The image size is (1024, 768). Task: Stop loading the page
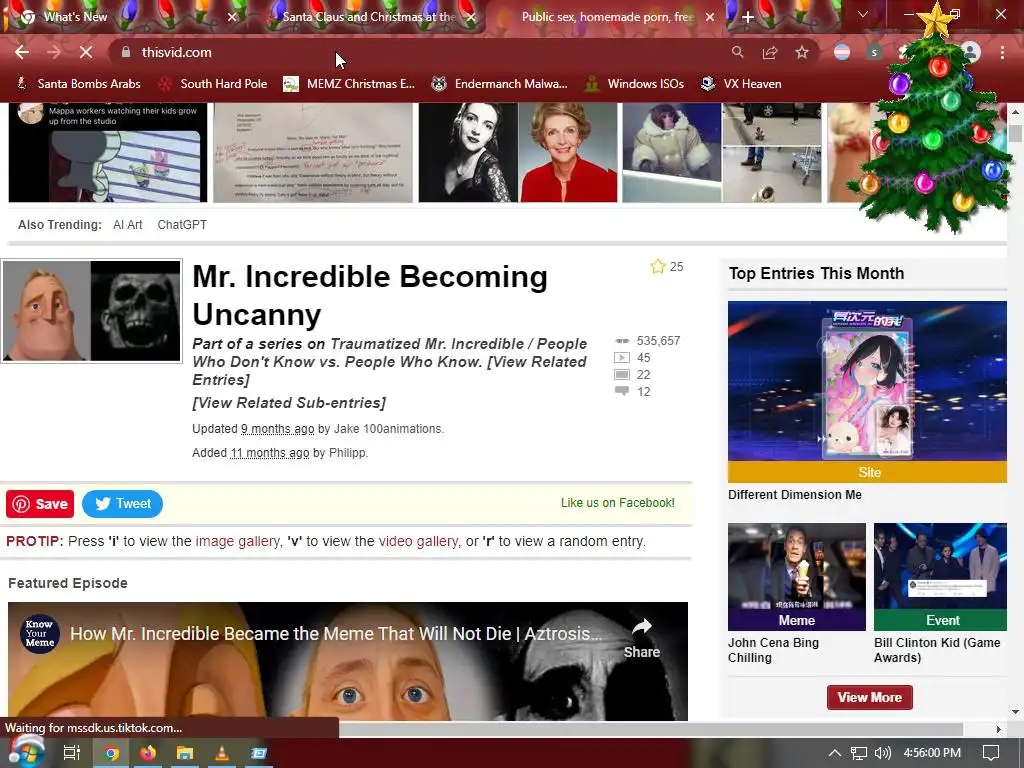(x=86, y=52)
